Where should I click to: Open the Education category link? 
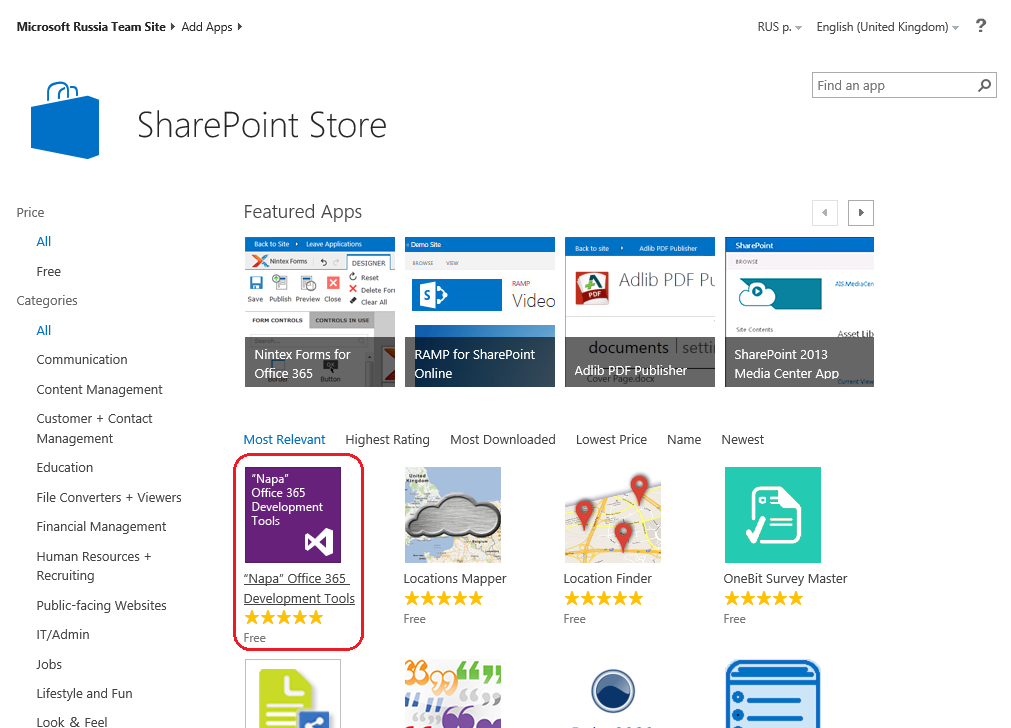pyautogui.click(x=64, y=467)
